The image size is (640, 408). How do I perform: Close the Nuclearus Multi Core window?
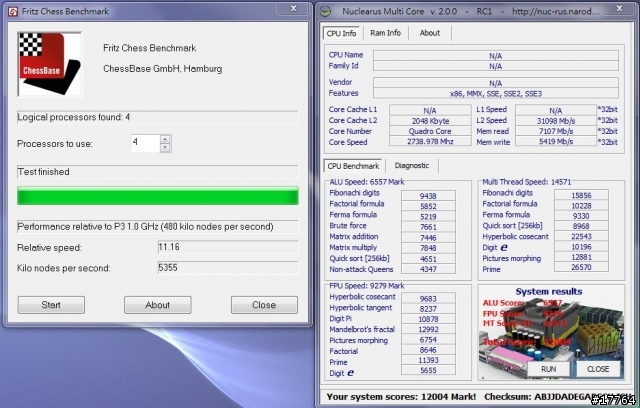(x=619, y=9)
